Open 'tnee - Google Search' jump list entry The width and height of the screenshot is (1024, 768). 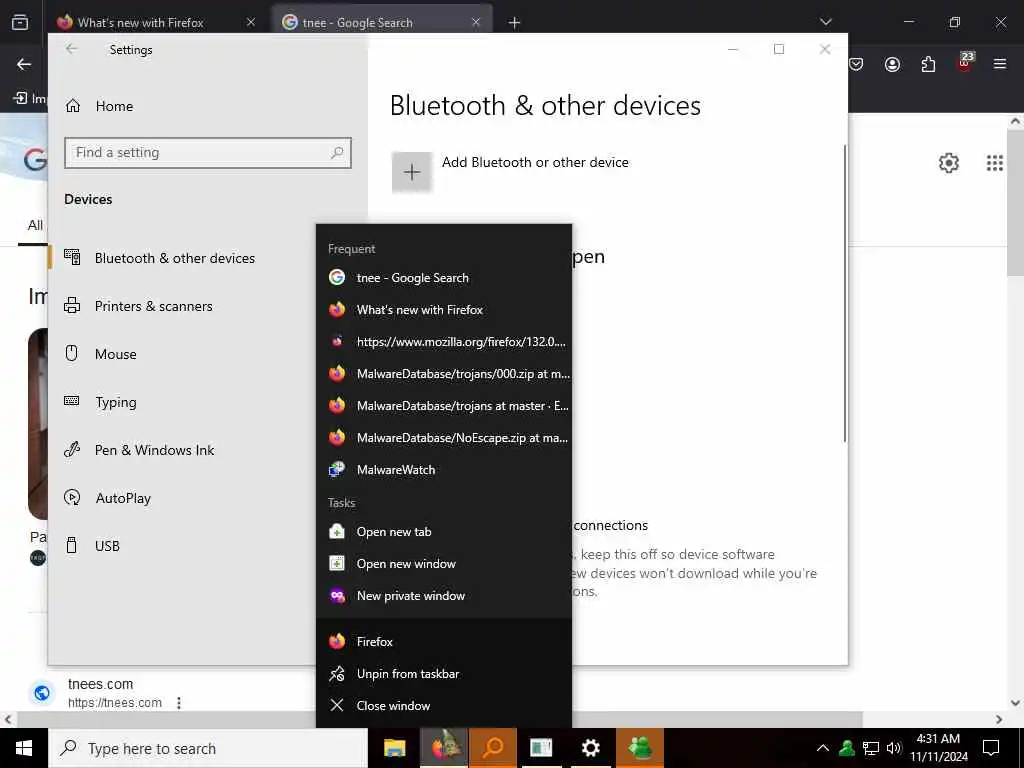point(444,278)
